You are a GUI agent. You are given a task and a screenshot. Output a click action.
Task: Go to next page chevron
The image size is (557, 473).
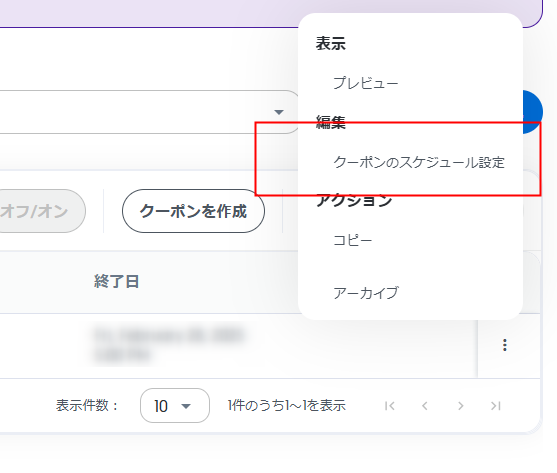pyautogui.click(x=461, y=406)
